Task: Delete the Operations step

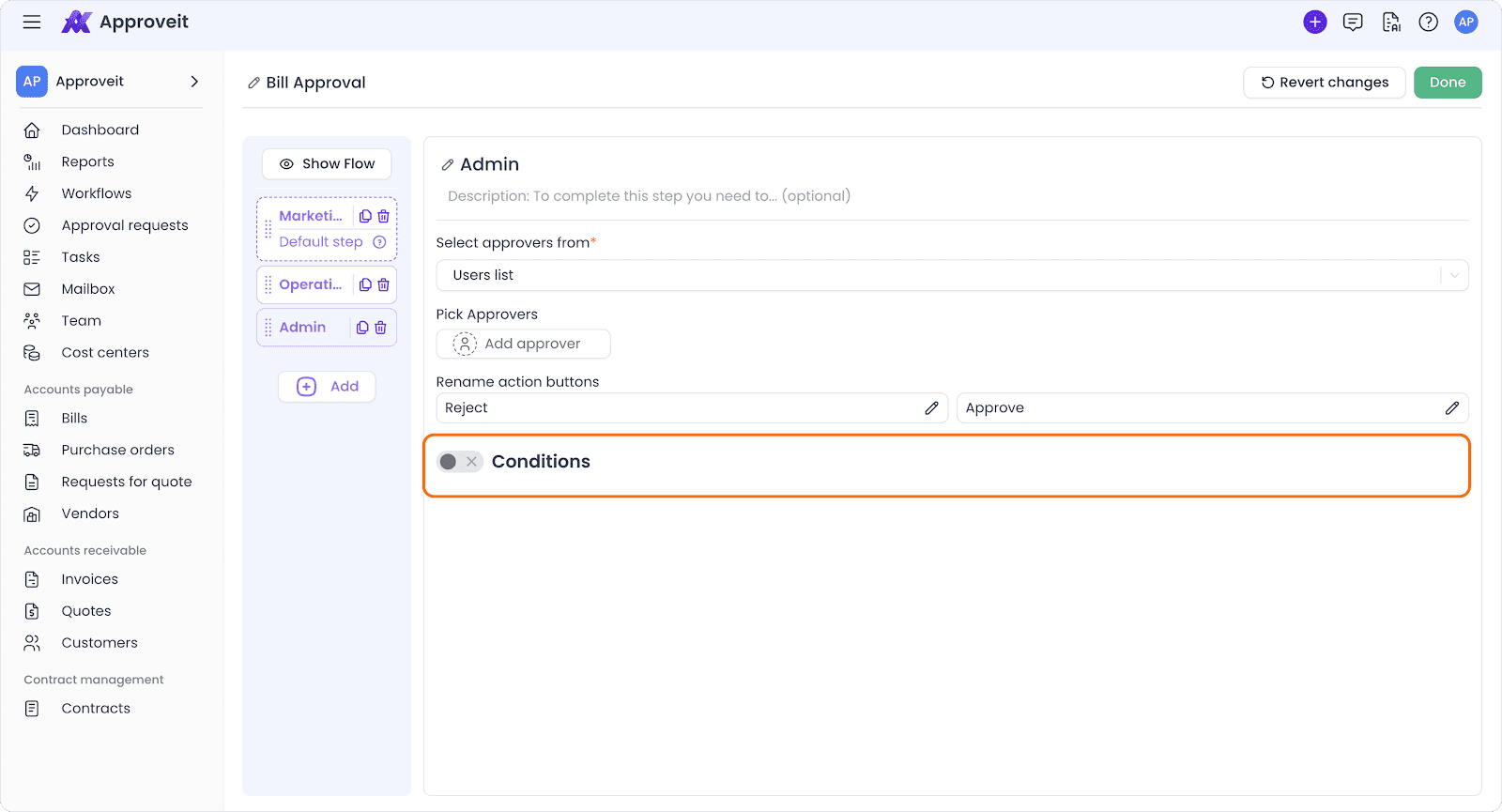Action: tap(383, 284)
